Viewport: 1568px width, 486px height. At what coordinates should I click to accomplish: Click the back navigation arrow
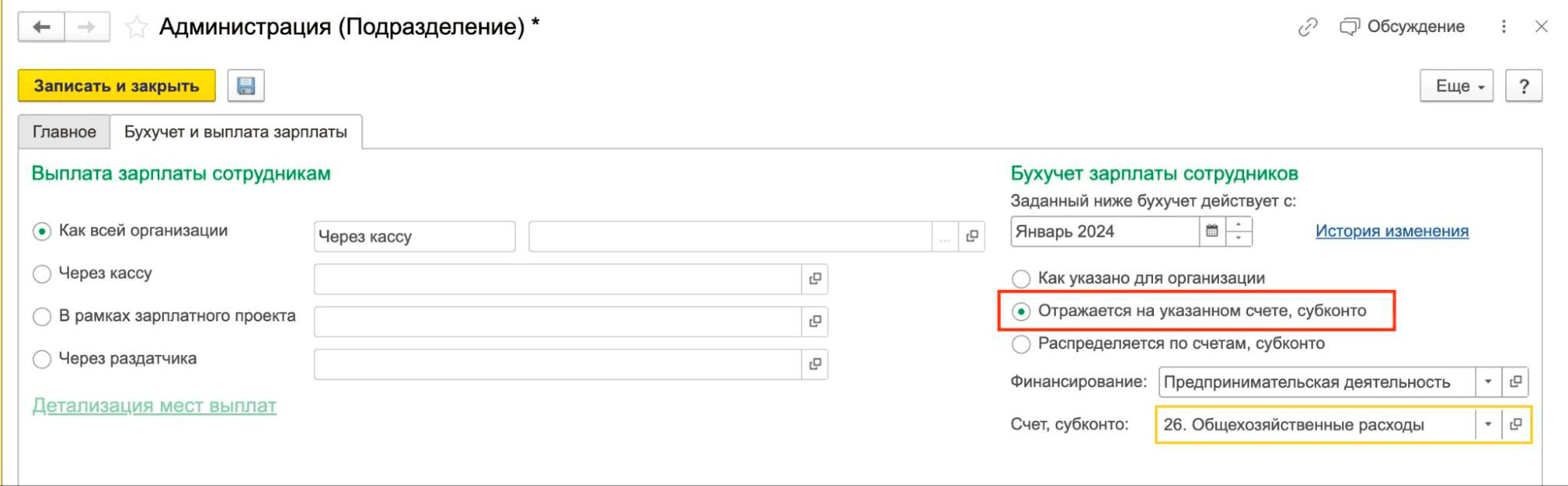point(42,27)
